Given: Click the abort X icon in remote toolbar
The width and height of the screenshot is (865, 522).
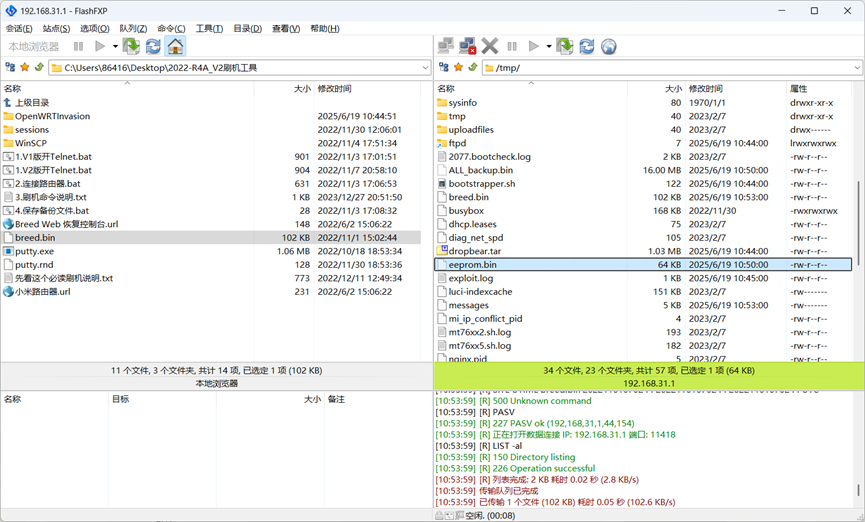Looking at the screenshot, I should coord(490,46).
